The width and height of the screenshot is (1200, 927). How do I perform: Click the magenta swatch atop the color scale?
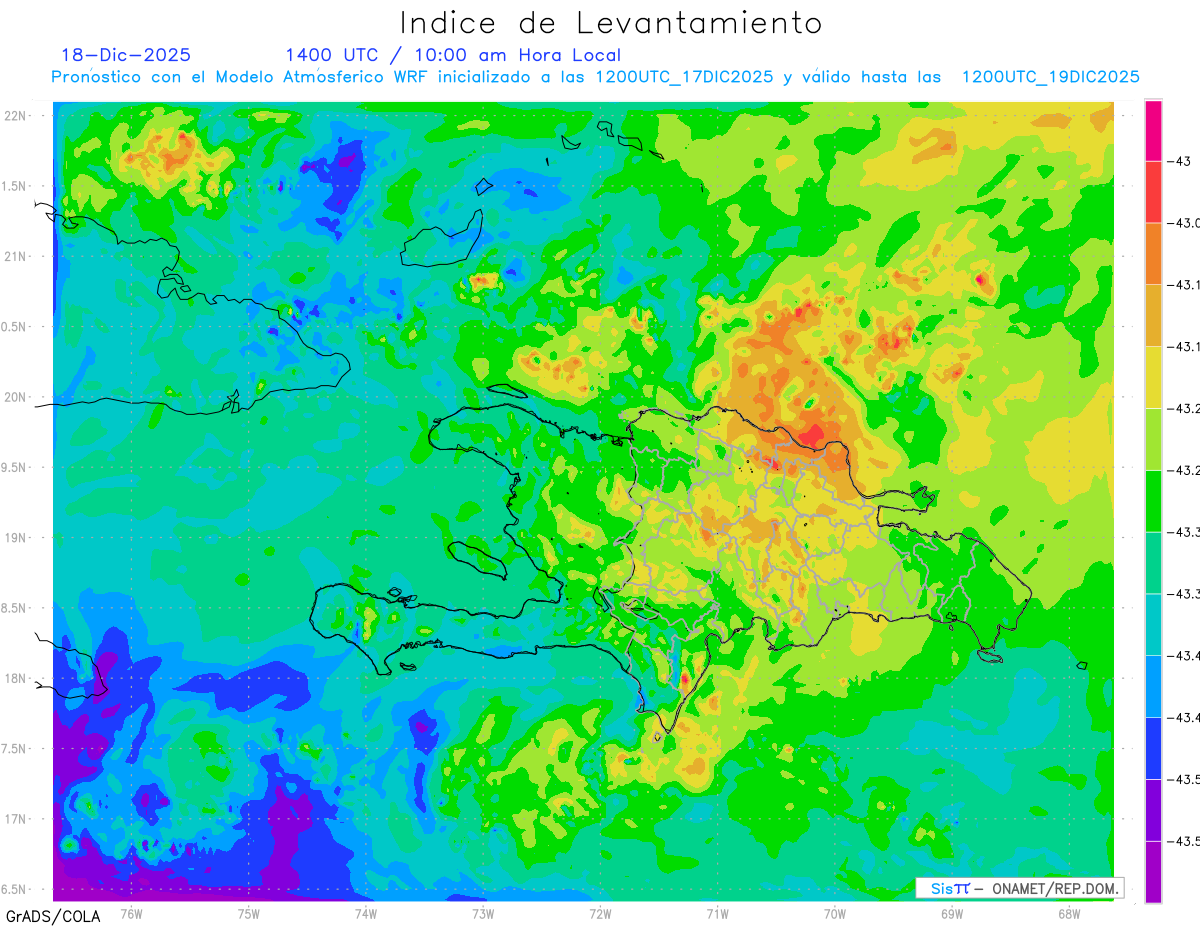tap(1153, 130)
